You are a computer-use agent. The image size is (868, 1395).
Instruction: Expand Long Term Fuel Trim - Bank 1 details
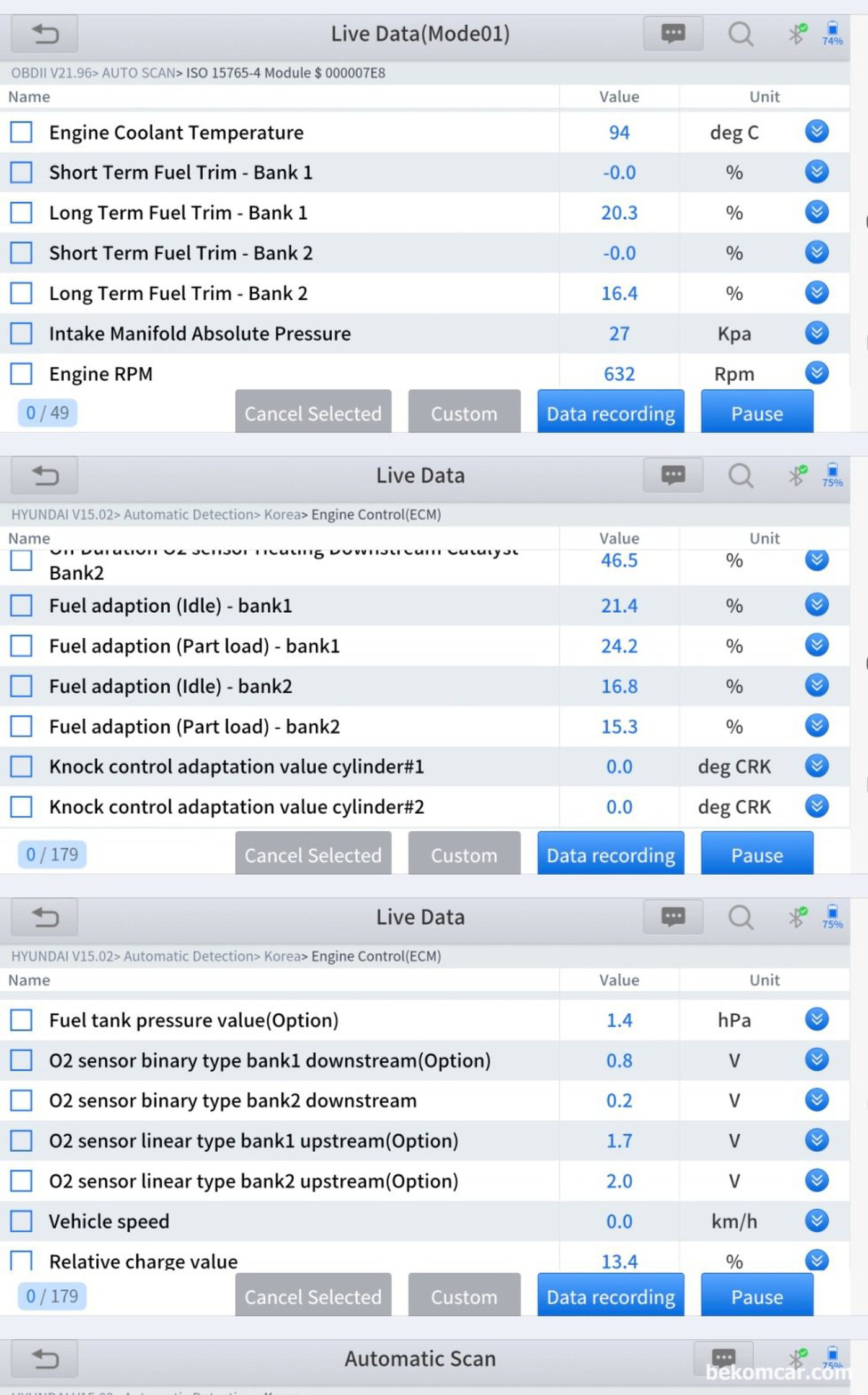click(817, 212)
